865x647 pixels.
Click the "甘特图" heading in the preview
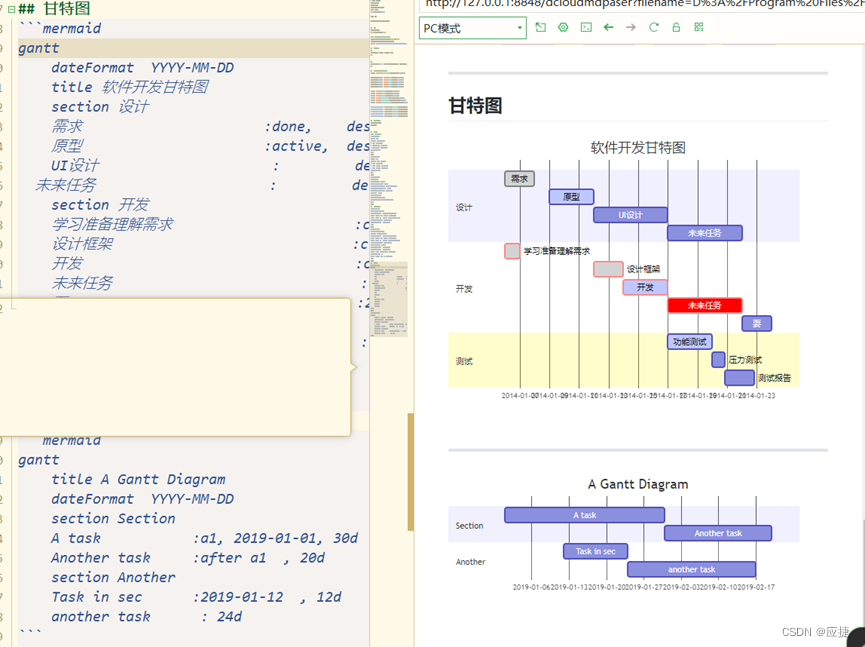pos(475,105)
